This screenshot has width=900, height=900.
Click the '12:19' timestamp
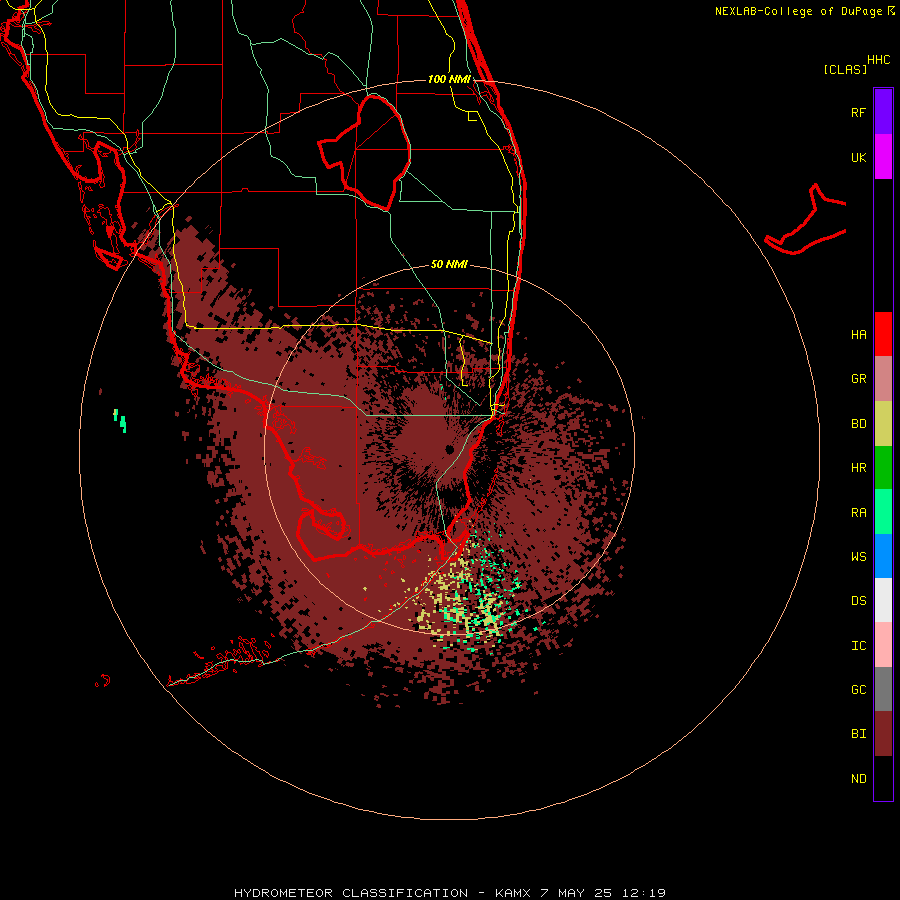(x=644, y=893)
